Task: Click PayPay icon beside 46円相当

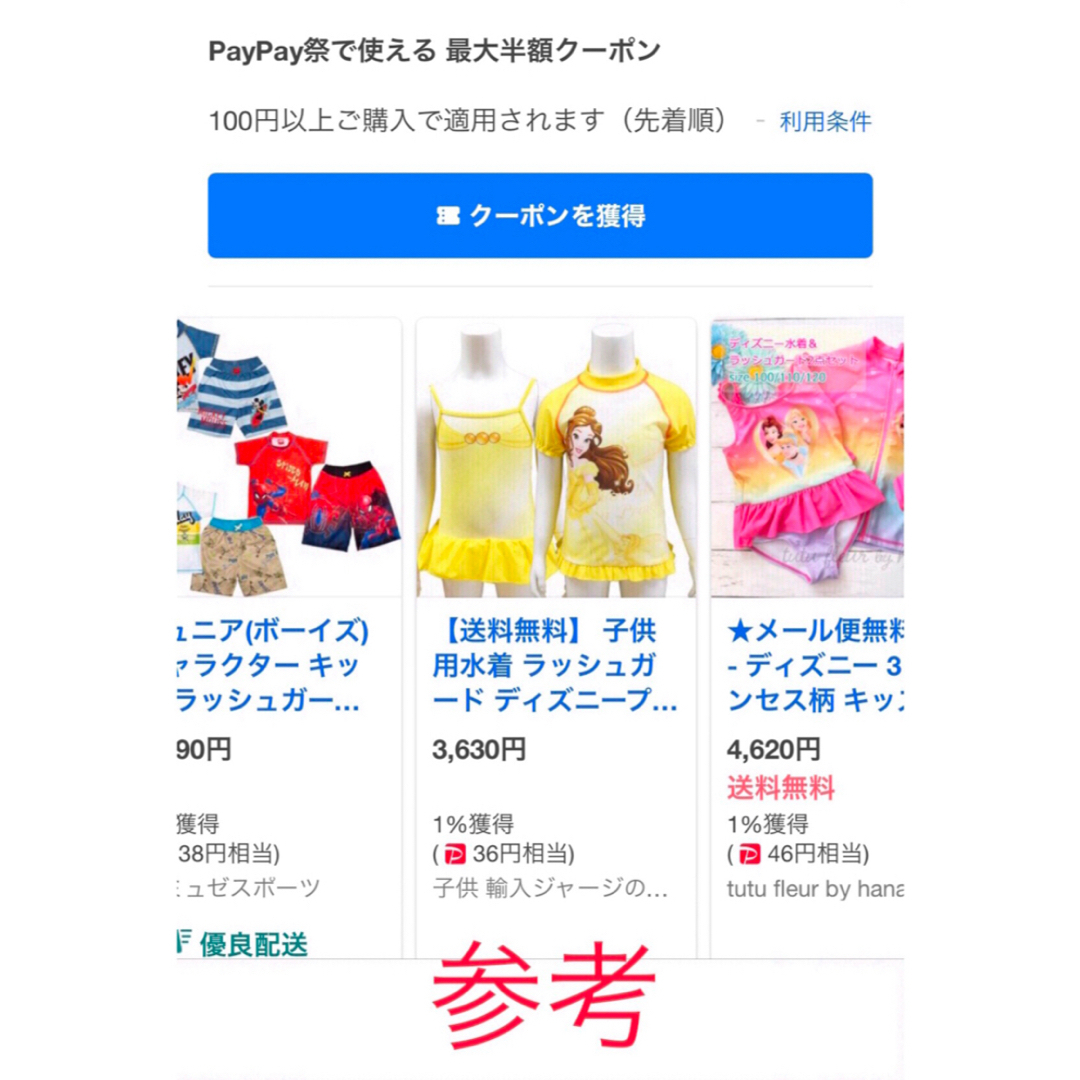Action: point(750,855)
